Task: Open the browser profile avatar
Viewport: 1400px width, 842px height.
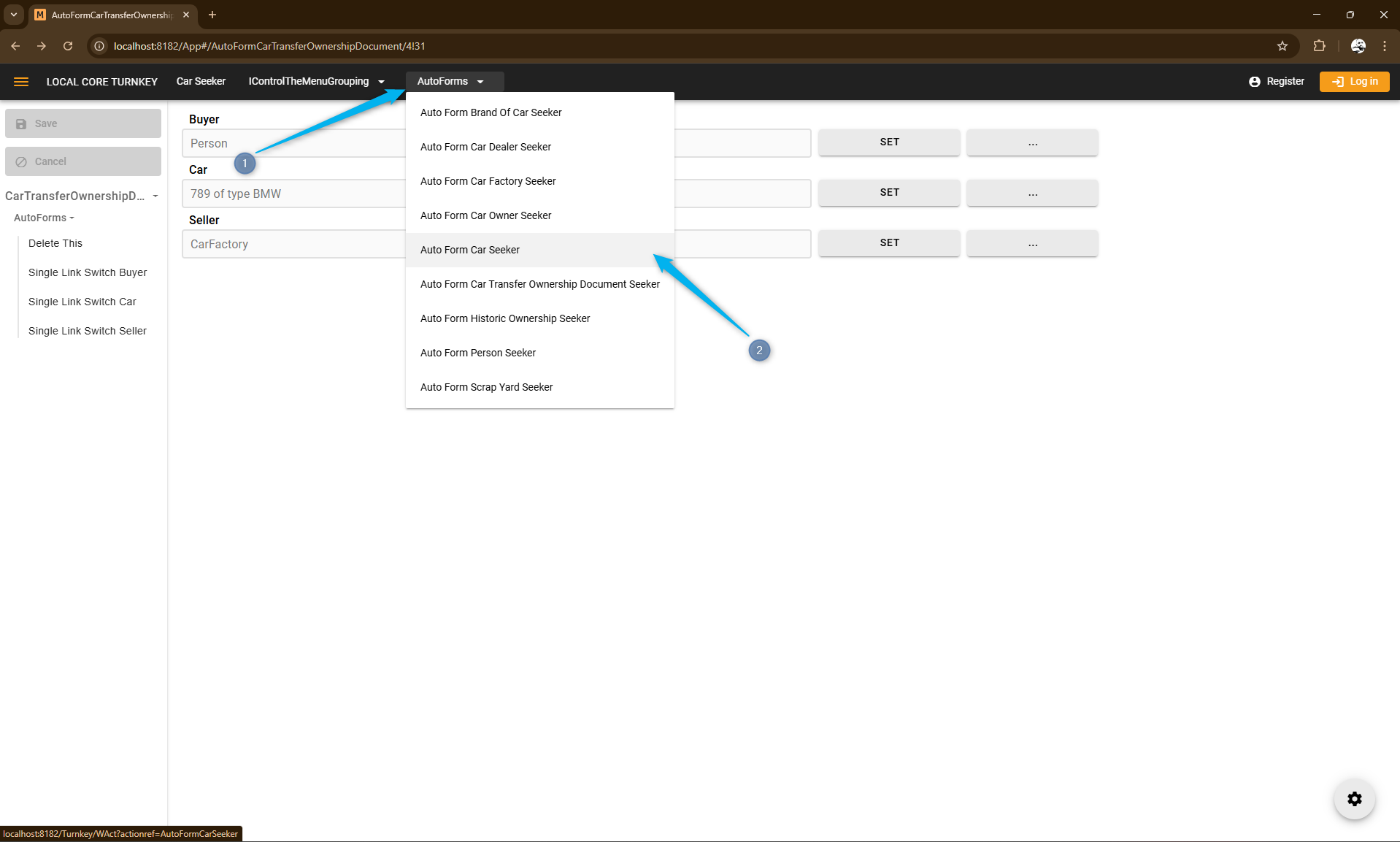Action: click(1358, 46)
